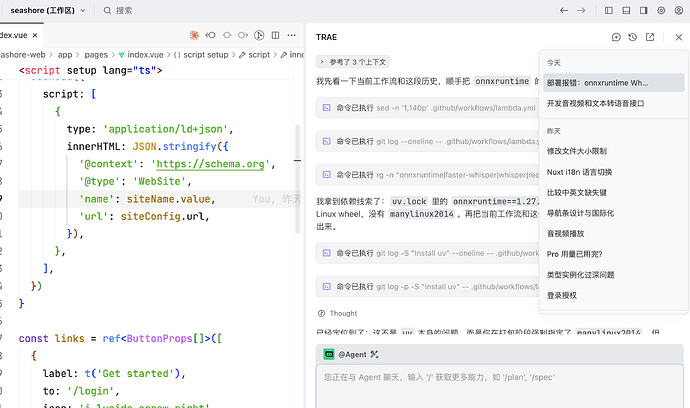Close the TRAE panel
The image size is (690, 408).
tap(679, 37)
